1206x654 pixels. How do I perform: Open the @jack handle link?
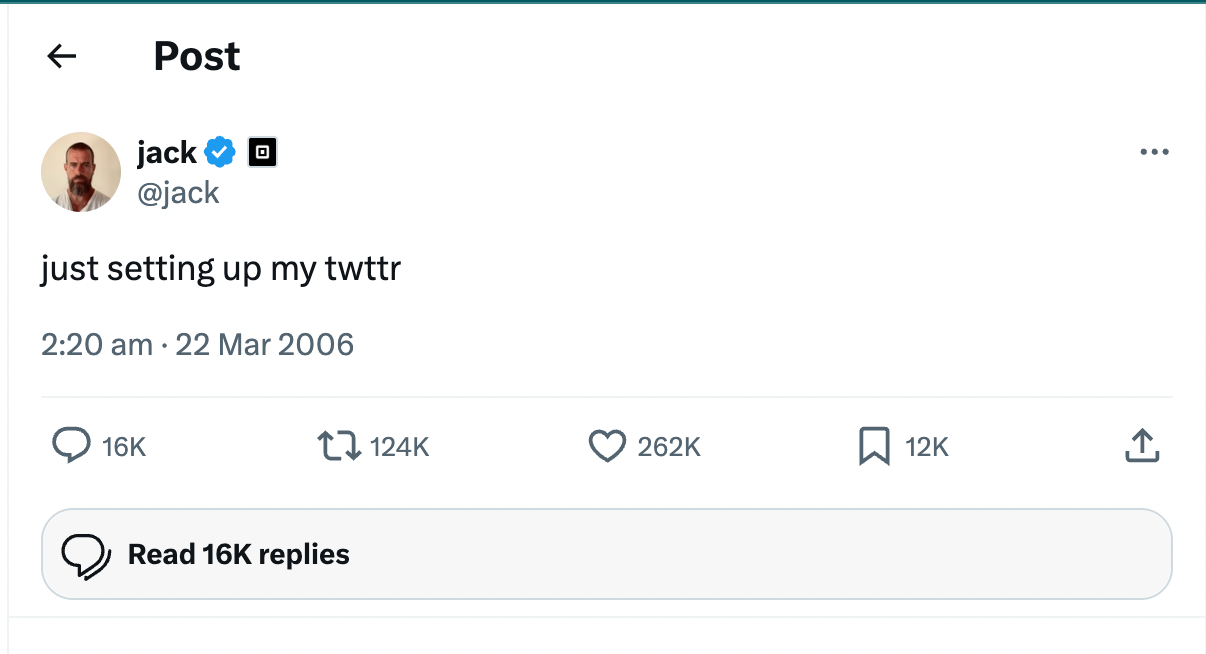coord(178,192)
